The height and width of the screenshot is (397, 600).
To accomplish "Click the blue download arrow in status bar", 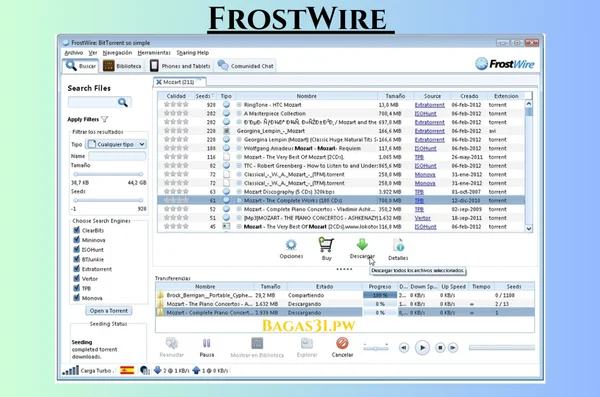I will 157,370.
